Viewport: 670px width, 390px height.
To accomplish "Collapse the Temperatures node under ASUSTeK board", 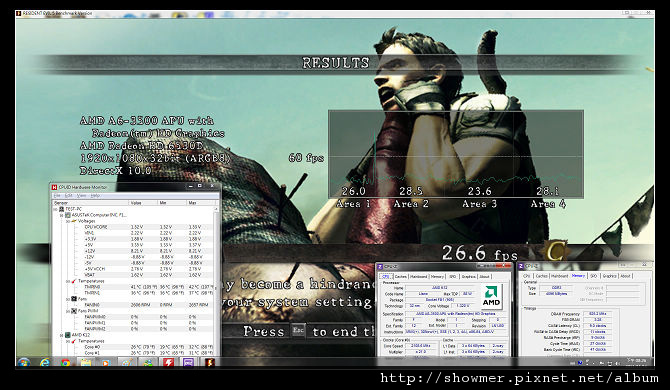I will click(68, 281).
